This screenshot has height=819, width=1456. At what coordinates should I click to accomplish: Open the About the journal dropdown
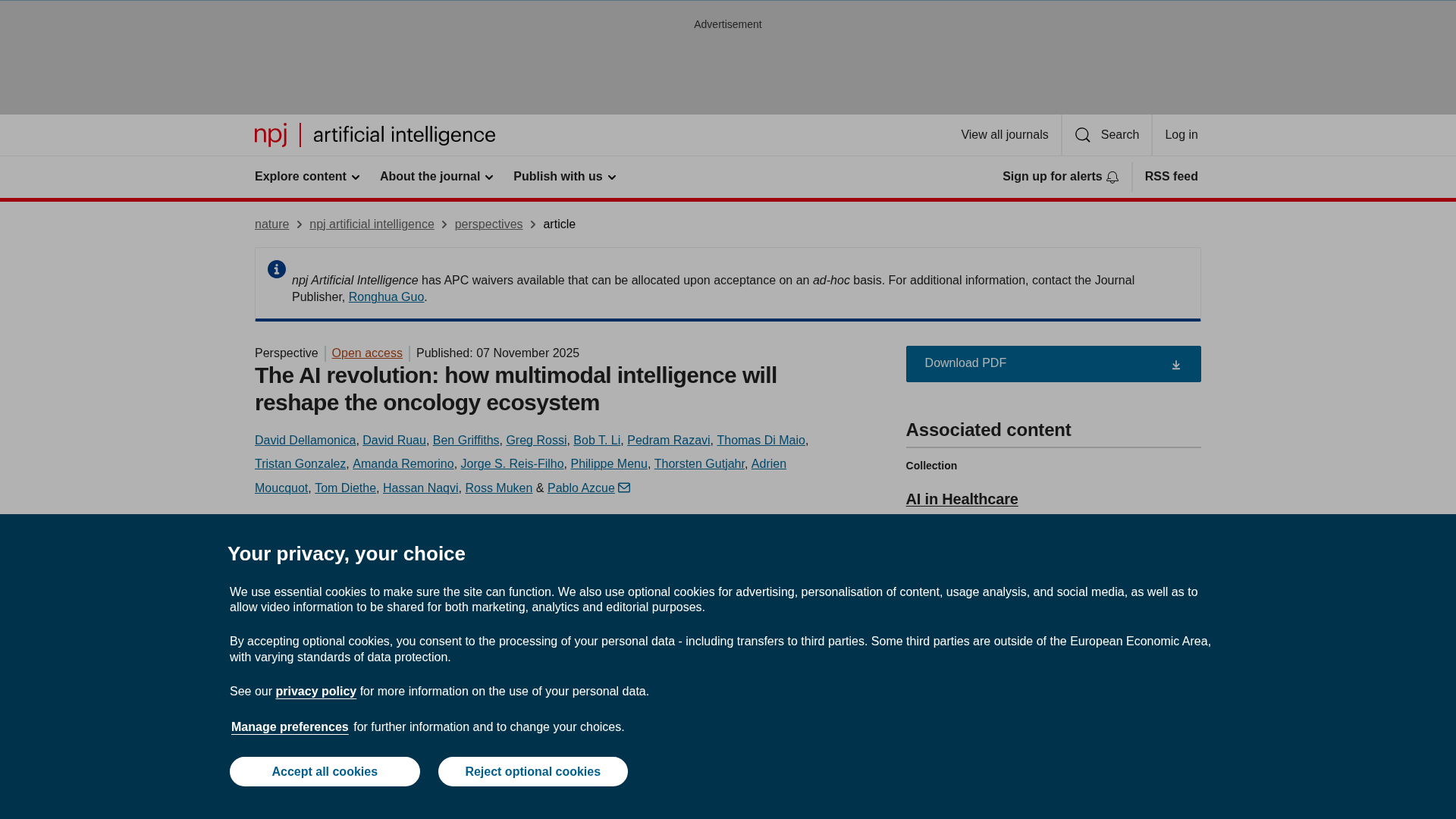coord(436,177)
